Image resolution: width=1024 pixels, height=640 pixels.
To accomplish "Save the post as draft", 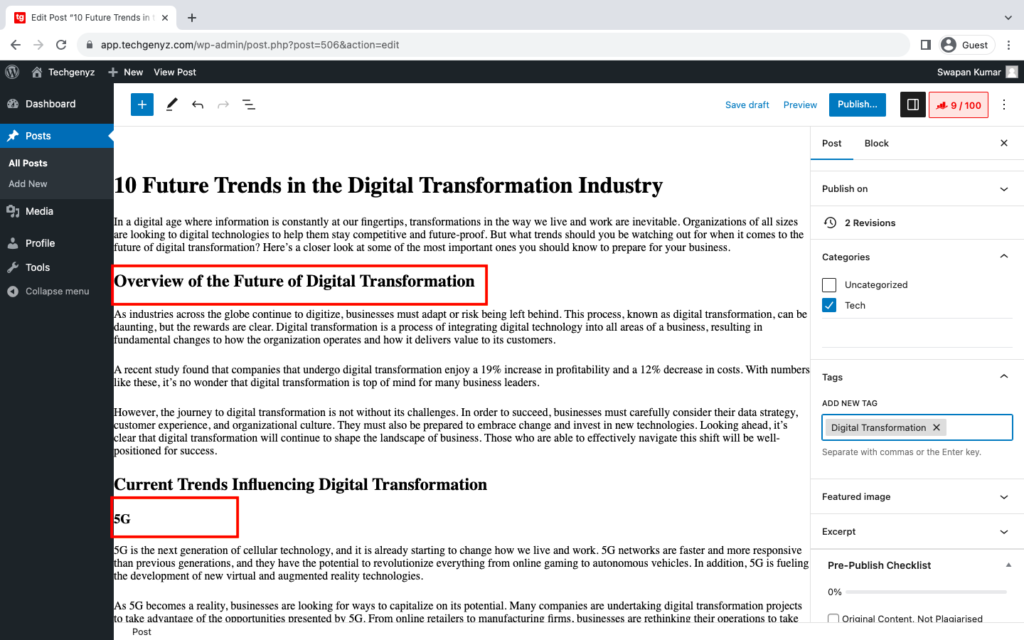I will 746,104.
